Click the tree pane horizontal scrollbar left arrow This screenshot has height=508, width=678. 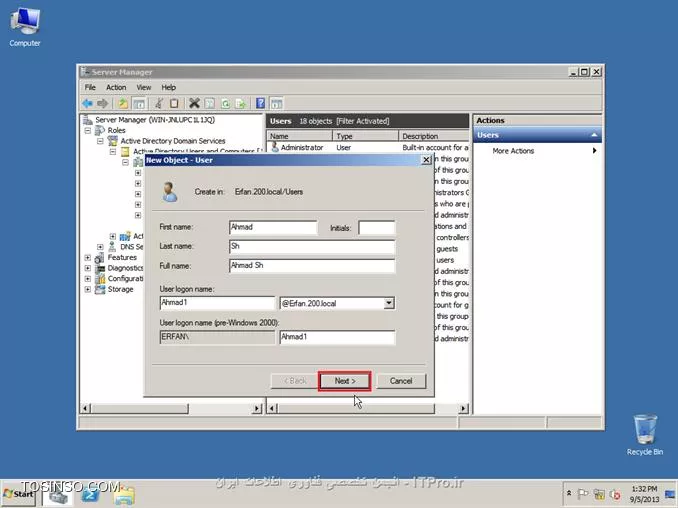[86, 408]
